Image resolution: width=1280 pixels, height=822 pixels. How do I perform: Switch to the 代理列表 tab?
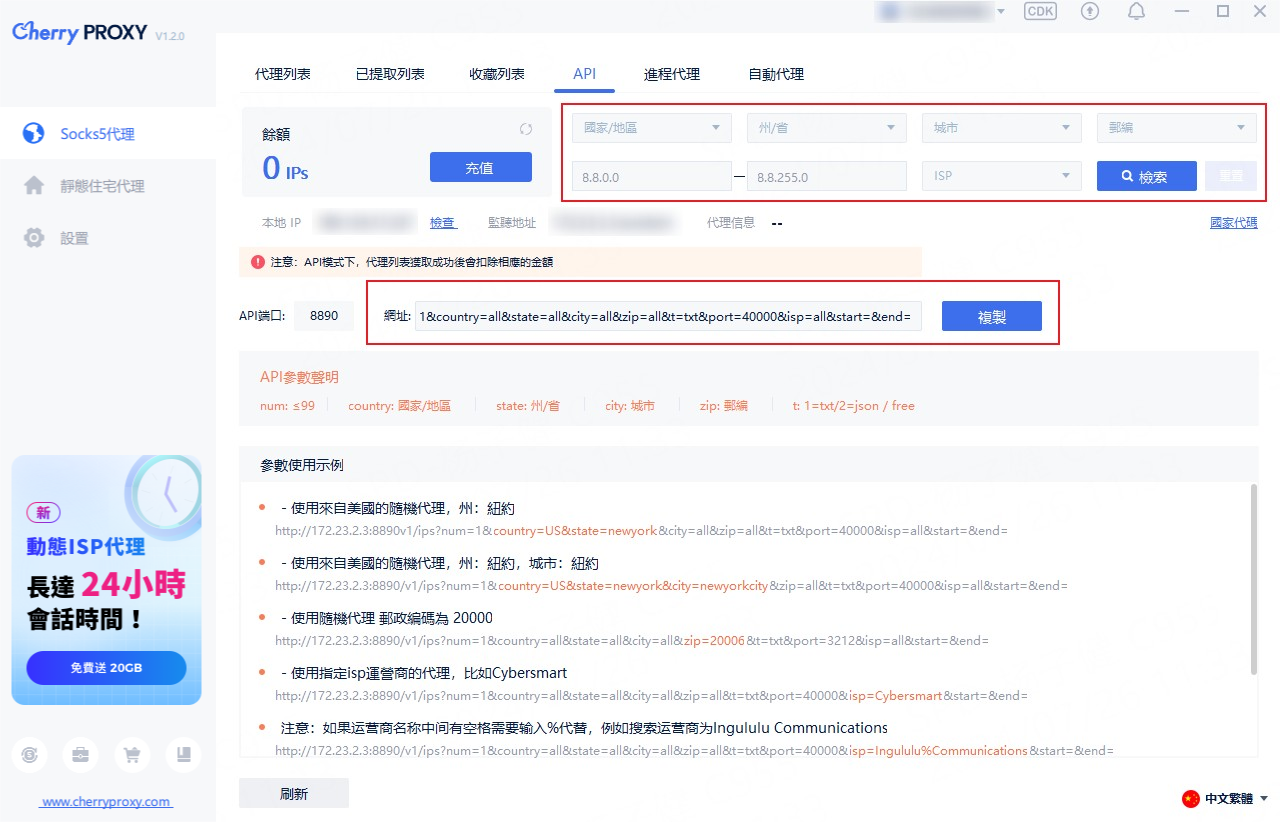pyautogui.click(x=282, y=74)
